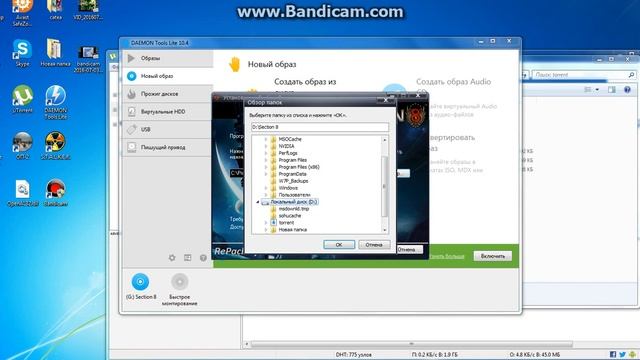Viewport: 640px width, 360px height.
Task: Expand the Program Files folder node
Action: point(266,160)
